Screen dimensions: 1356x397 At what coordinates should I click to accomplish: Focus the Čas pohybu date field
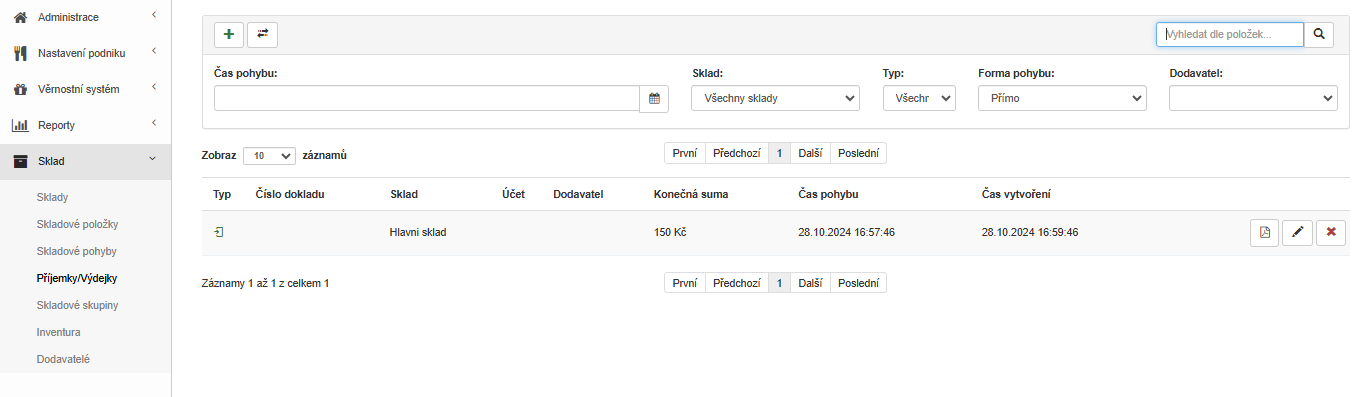tap(427, 98)
